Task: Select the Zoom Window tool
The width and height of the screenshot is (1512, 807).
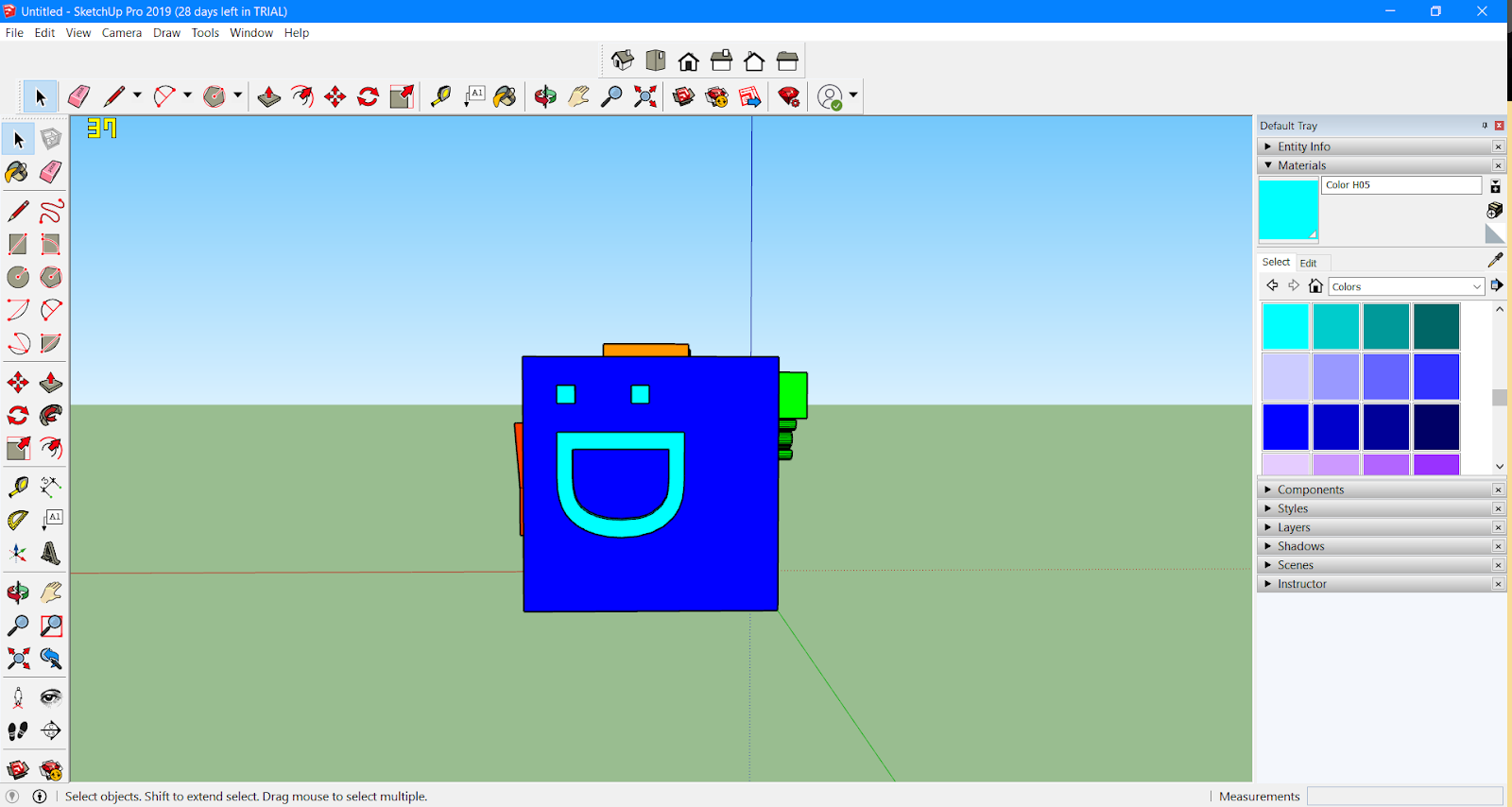Action: [51, 626]
